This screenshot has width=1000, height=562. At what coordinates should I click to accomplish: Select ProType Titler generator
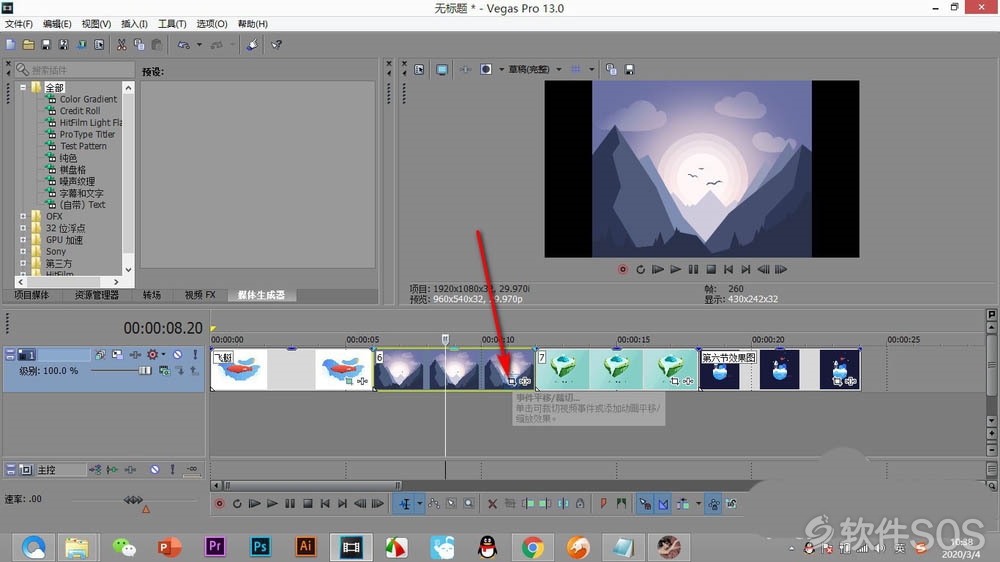click(x=87, y=134)
